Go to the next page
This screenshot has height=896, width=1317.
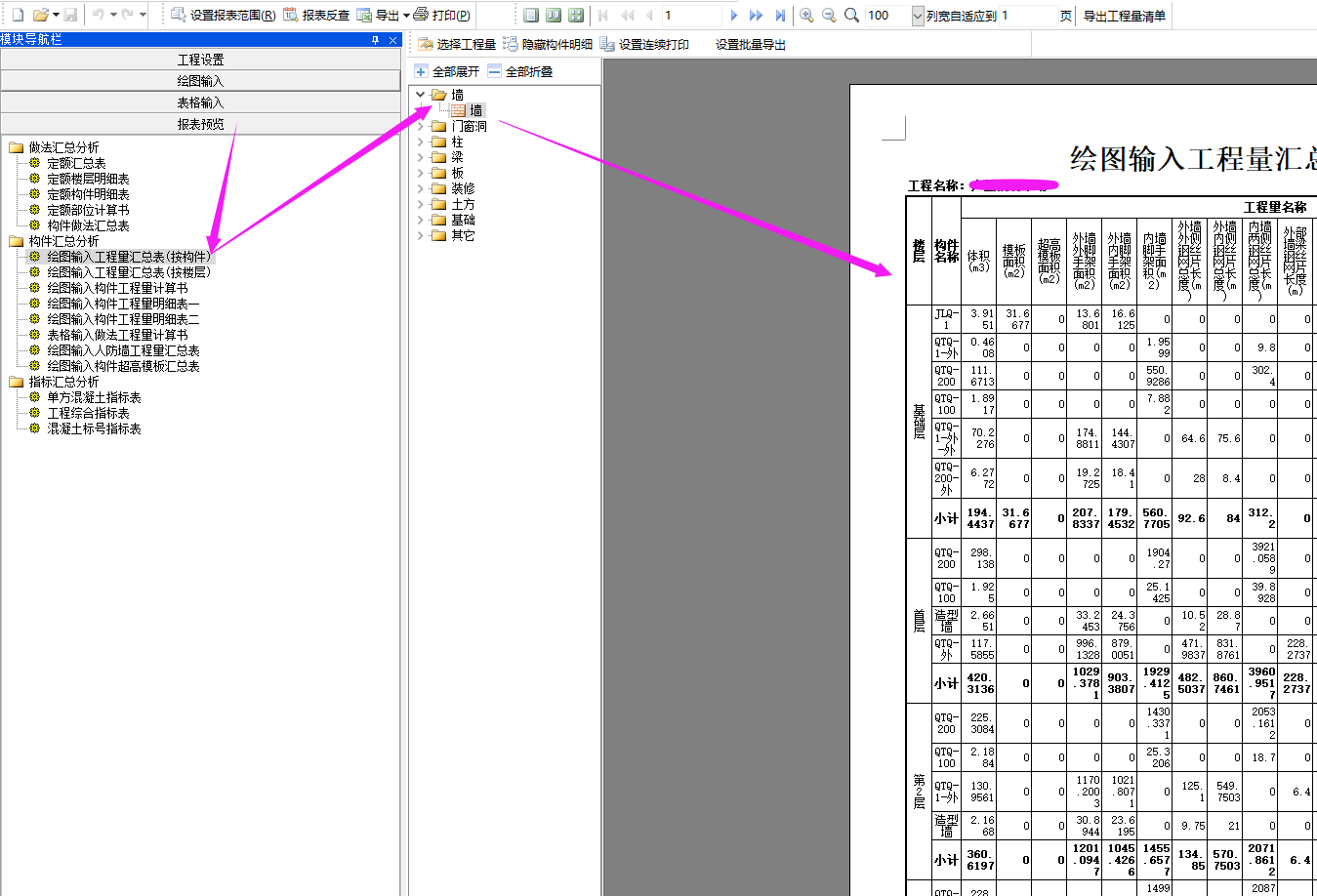pos(734,15)
